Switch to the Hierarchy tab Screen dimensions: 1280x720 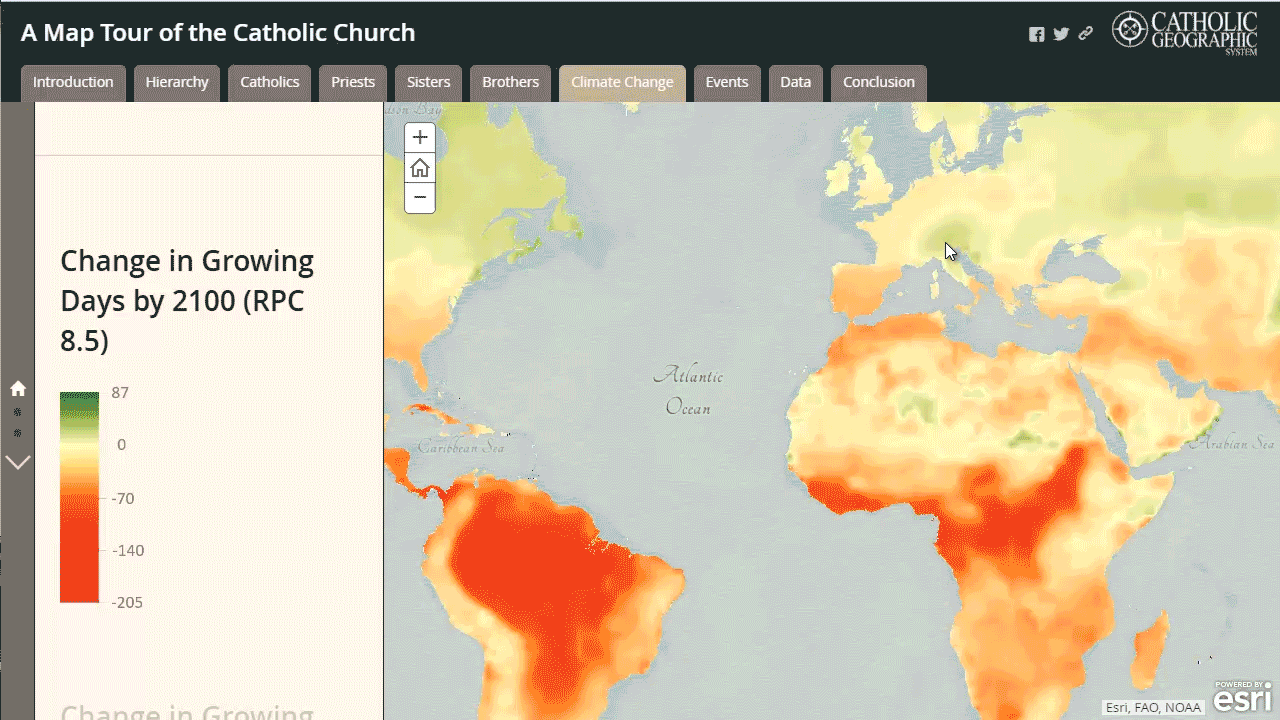pyautogui.click(x=177, y=83)
